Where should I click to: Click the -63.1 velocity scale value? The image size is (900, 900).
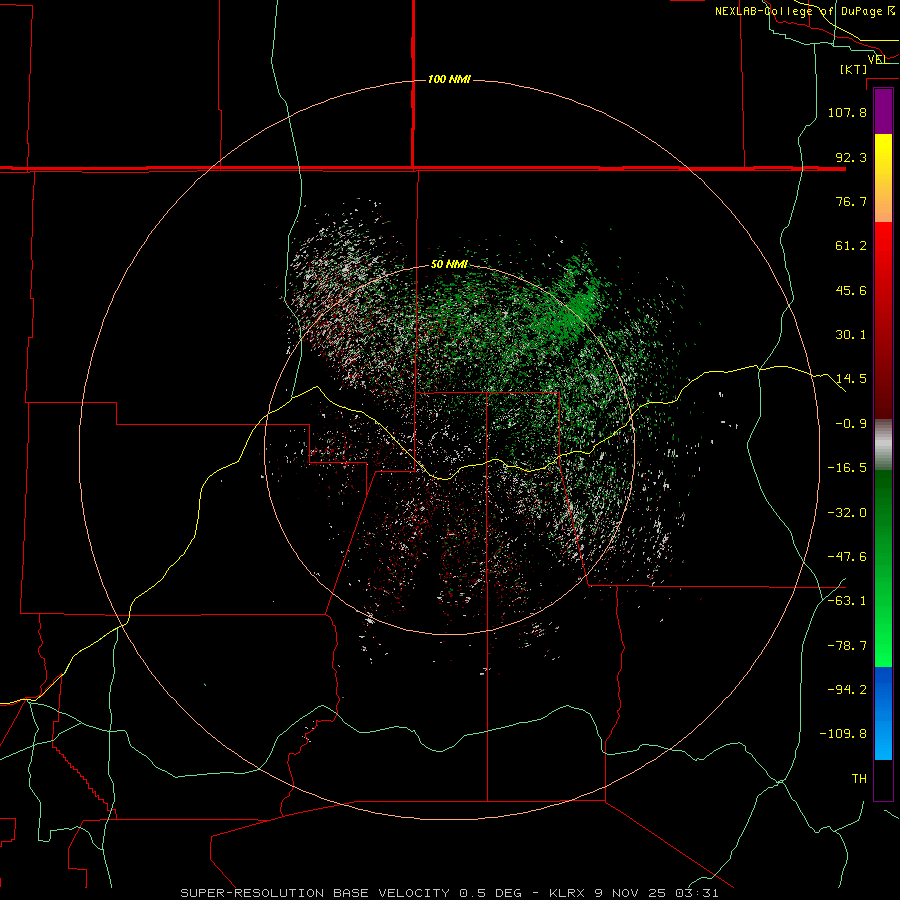click(847, 601)
